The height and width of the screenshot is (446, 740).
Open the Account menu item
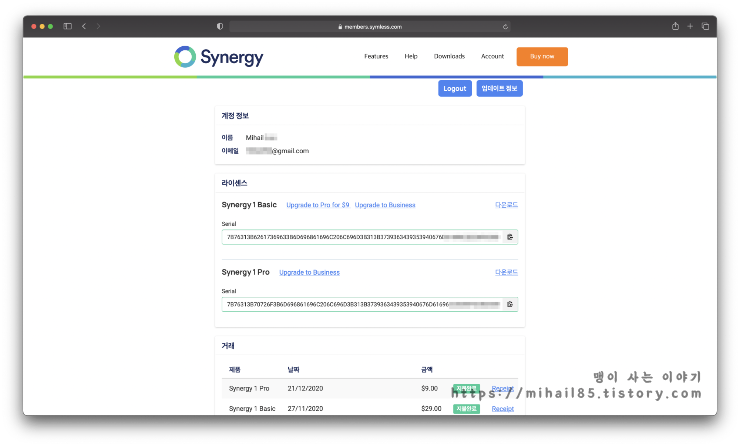pos(492,56)
